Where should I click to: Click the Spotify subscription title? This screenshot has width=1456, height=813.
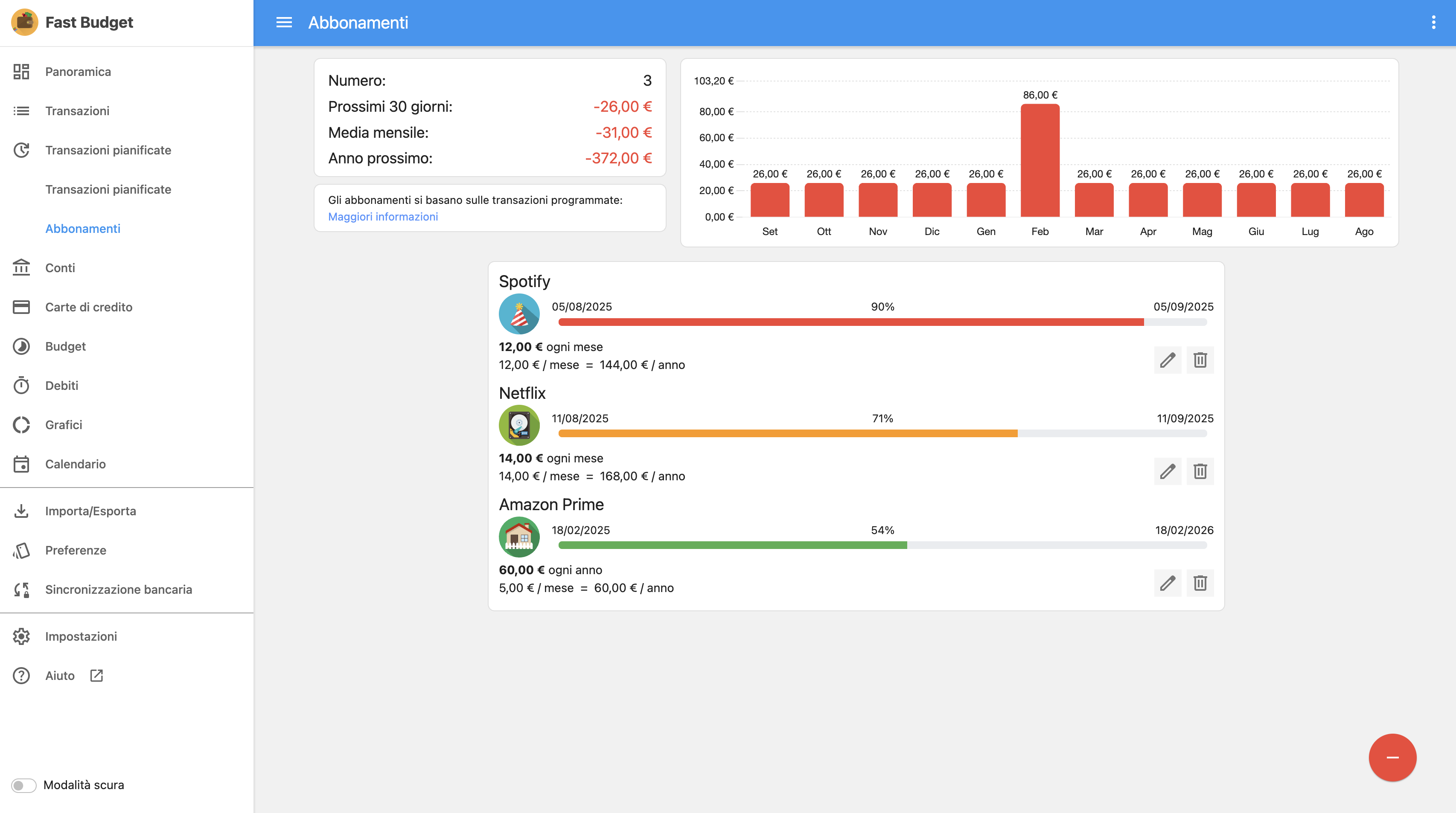[x=524, y=282]
